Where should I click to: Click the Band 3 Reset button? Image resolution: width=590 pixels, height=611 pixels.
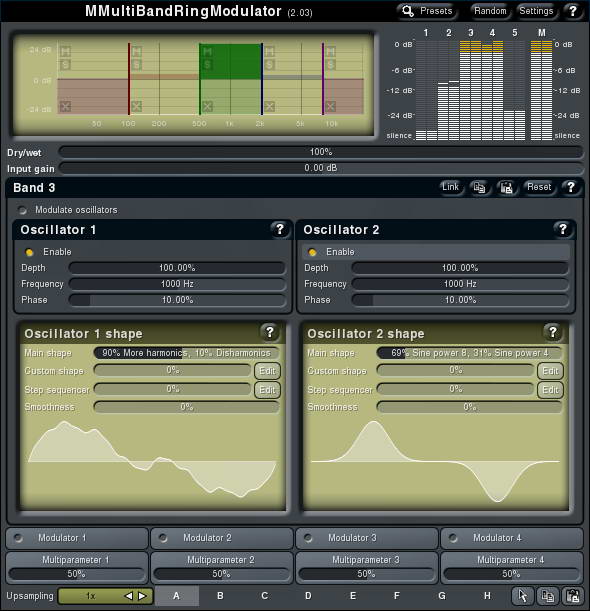click(x=539, y=187)
